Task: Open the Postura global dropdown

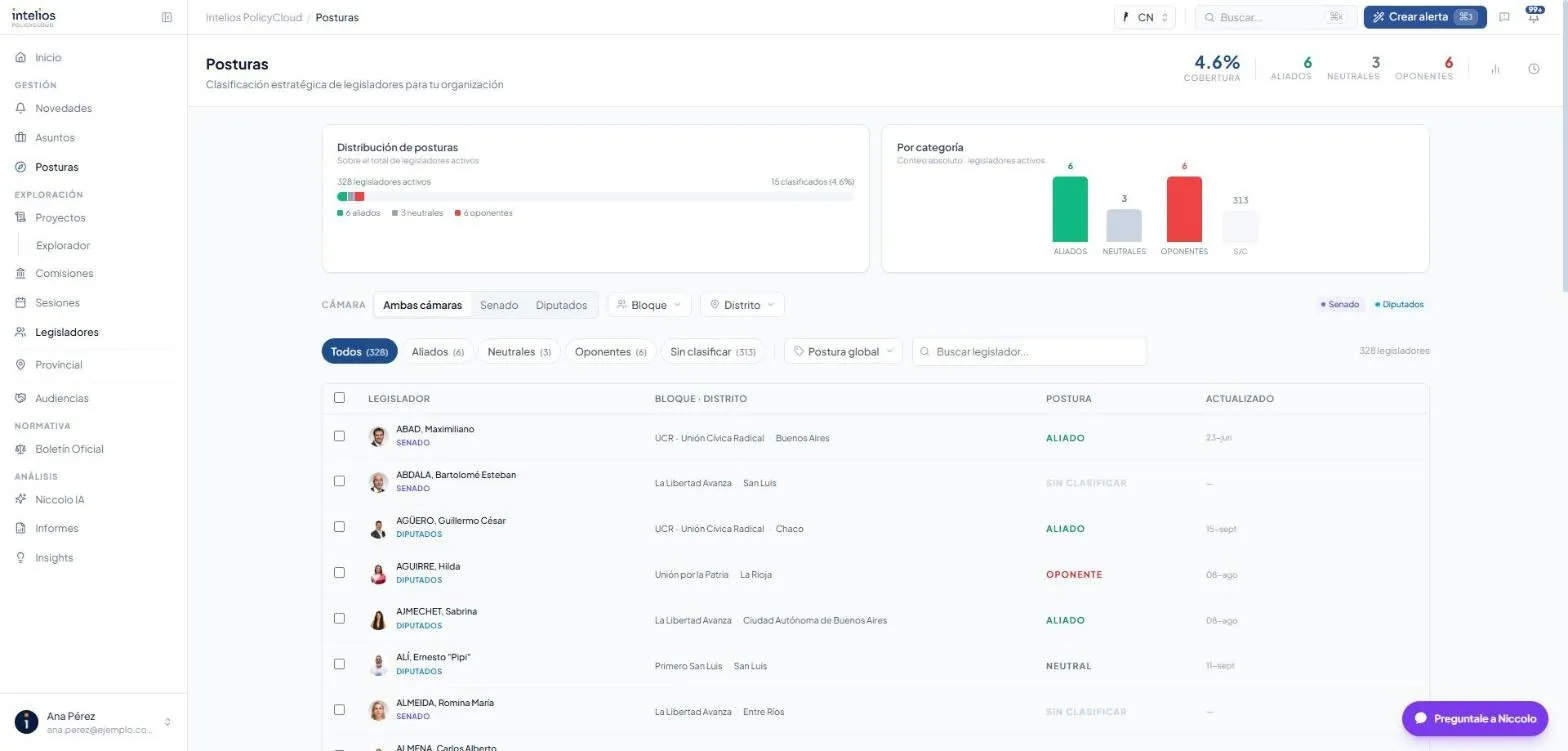Action: tap(843, 352)
